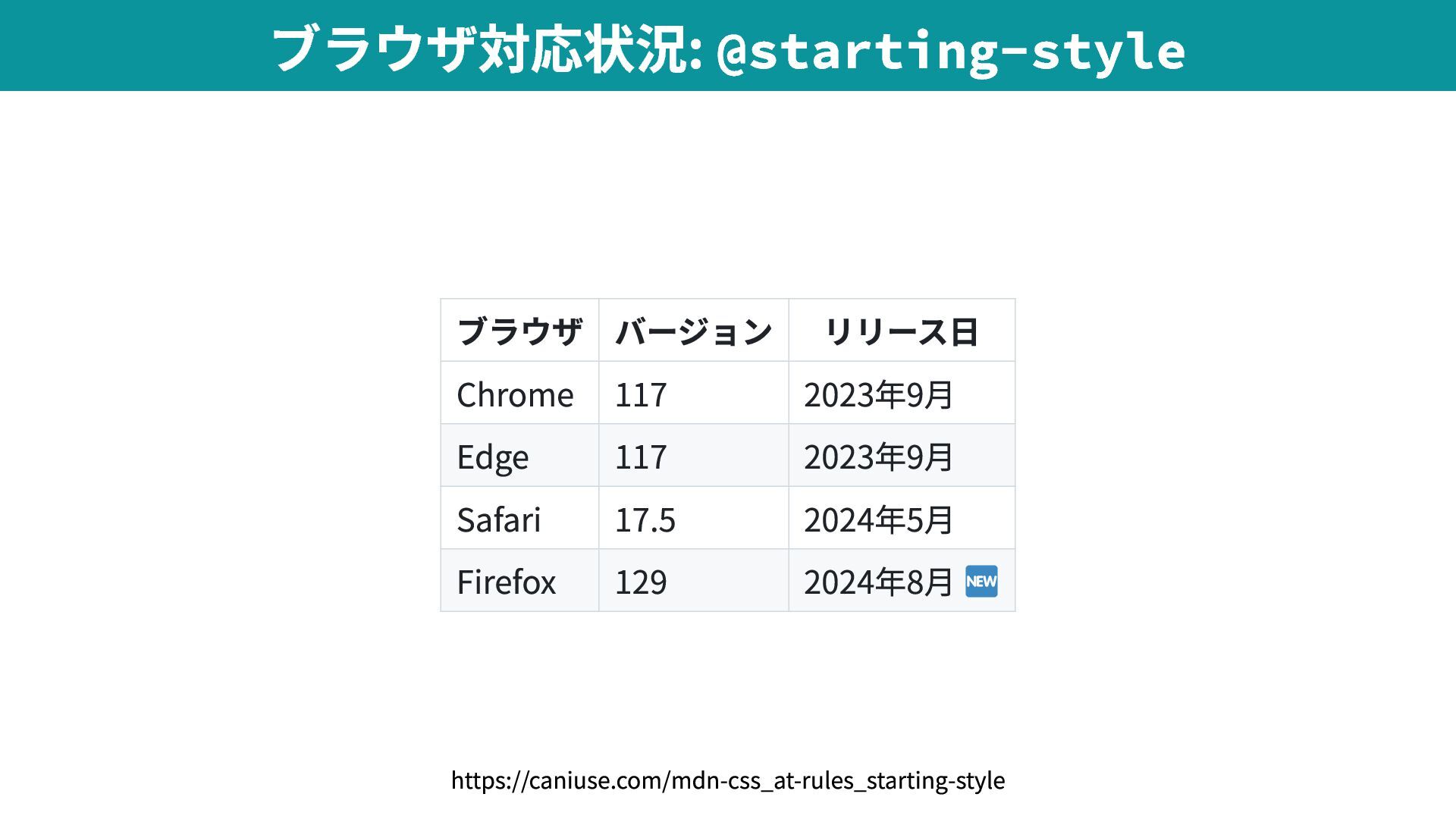Click Firefox's 2024年8月 release date

[877, 582]
